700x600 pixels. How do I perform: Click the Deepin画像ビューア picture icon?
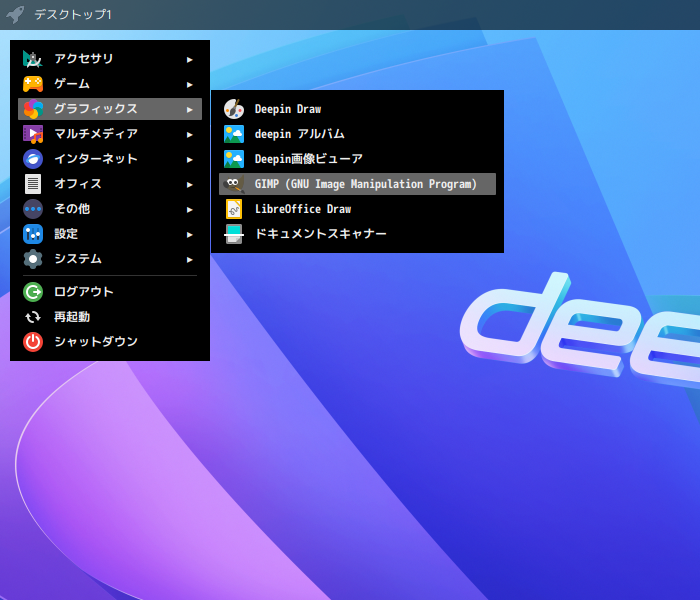[x=234, y=159]
